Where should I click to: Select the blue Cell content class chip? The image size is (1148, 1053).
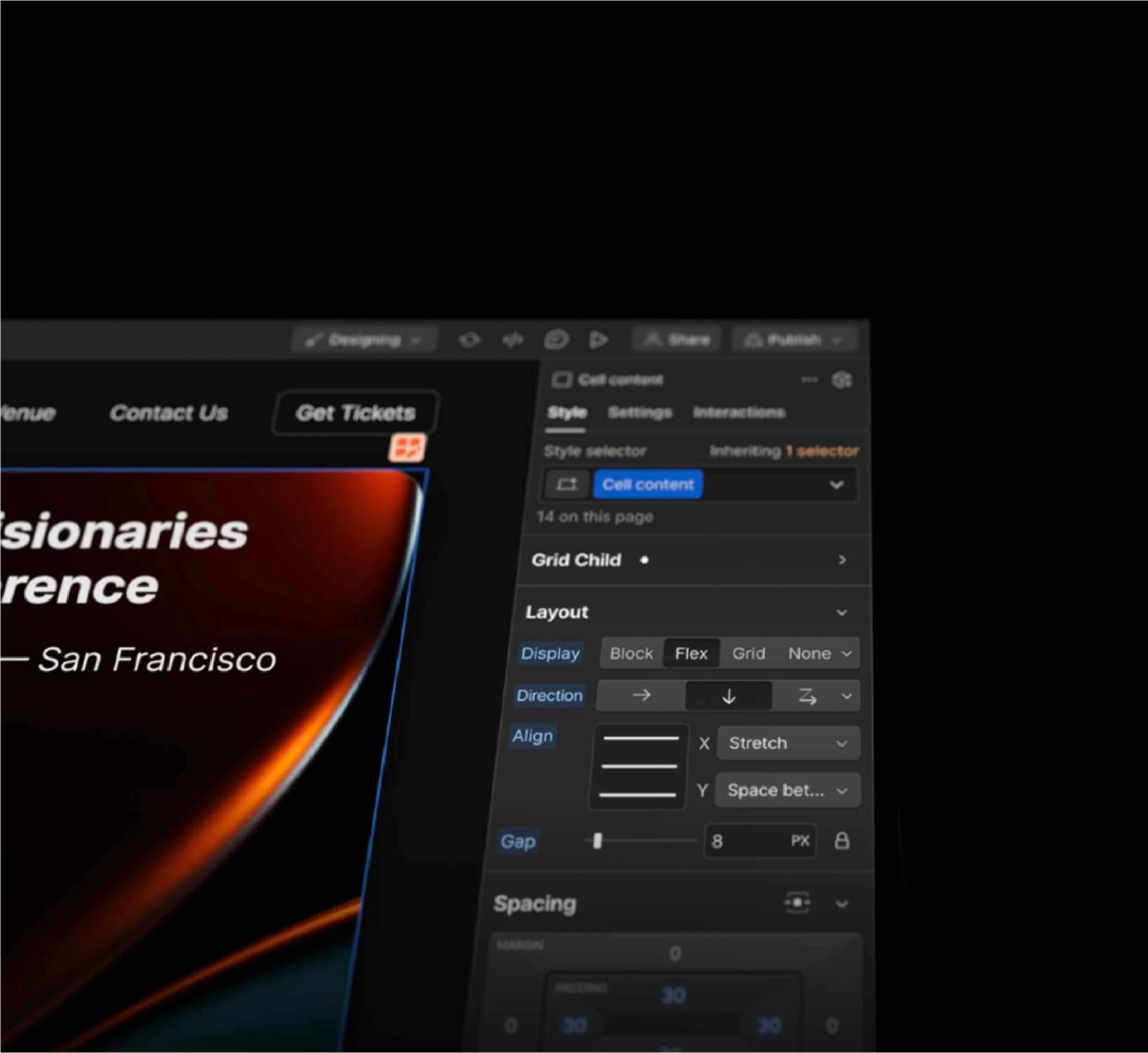648,484
